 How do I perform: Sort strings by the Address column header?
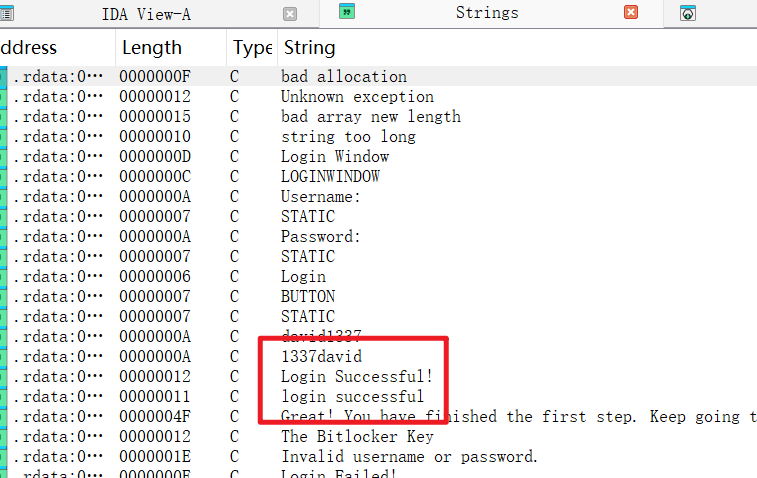pos(28,48)
